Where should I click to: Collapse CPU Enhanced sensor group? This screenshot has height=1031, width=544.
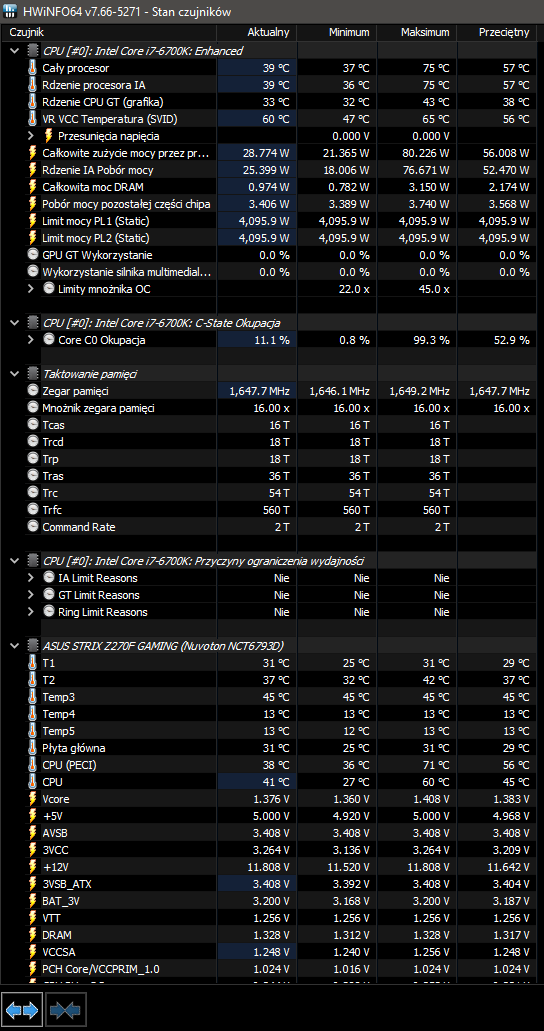coord(15,51)
